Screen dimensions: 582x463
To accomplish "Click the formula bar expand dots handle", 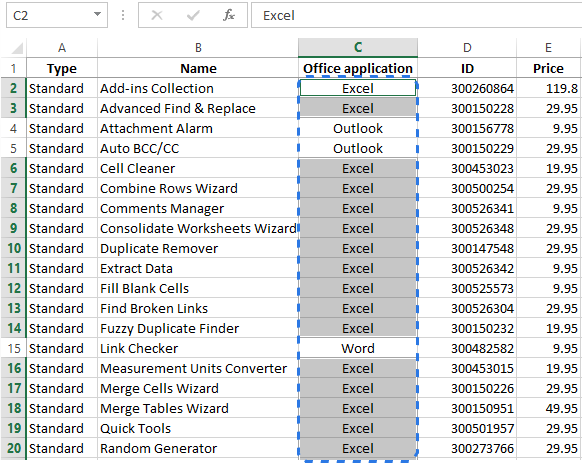I will click(x=123, y=15).
